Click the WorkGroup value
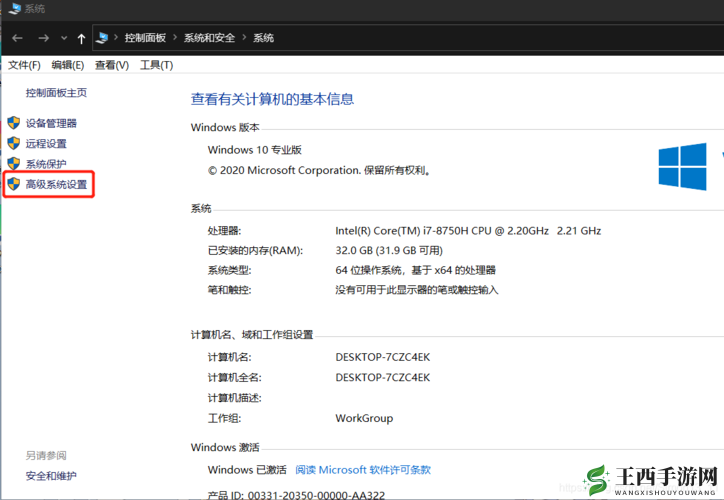Screen dimensions: 724x500 [x=364, y=418]
